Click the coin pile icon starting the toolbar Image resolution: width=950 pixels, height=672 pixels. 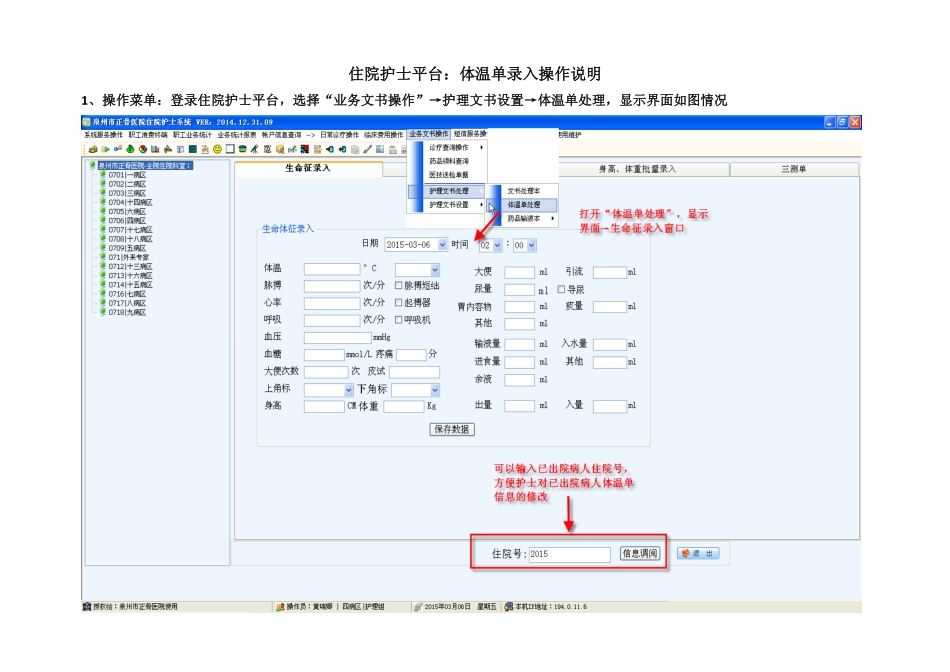point(93,149)
